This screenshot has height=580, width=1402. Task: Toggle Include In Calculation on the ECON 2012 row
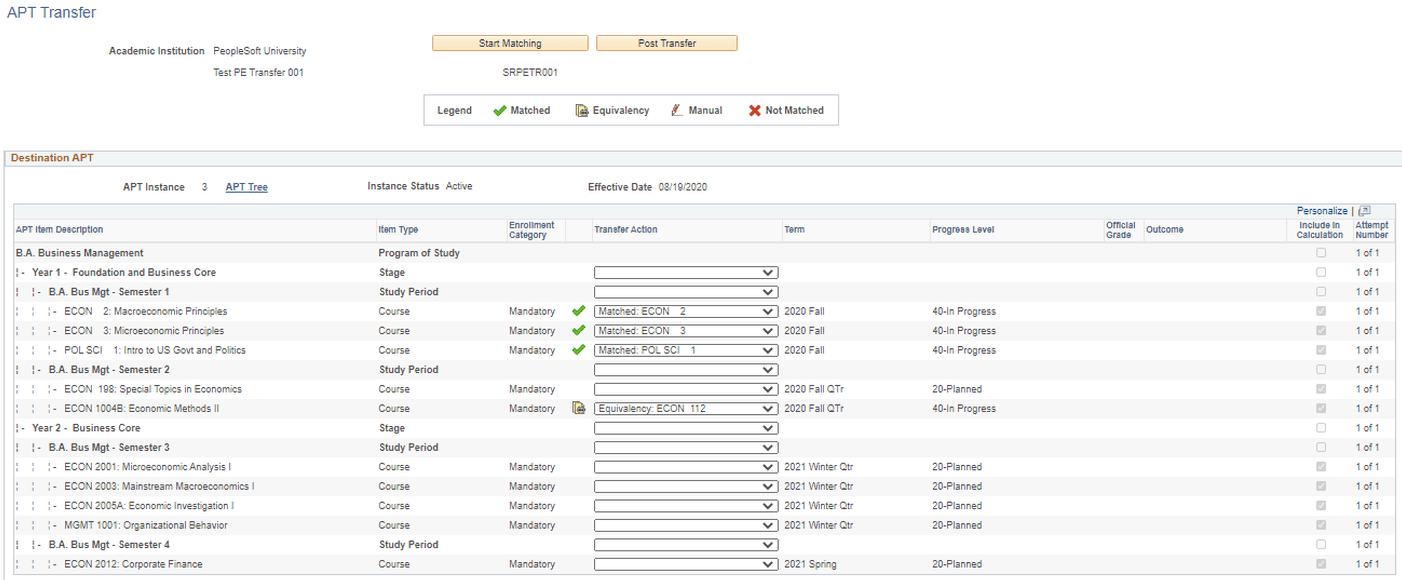1321,564
